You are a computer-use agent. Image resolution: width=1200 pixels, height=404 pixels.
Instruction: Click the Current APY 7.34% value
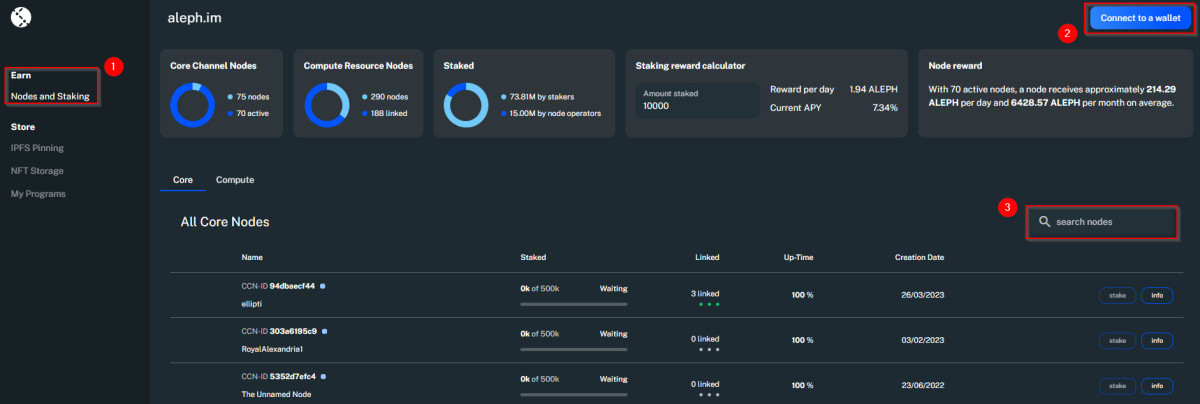(886, 106)
